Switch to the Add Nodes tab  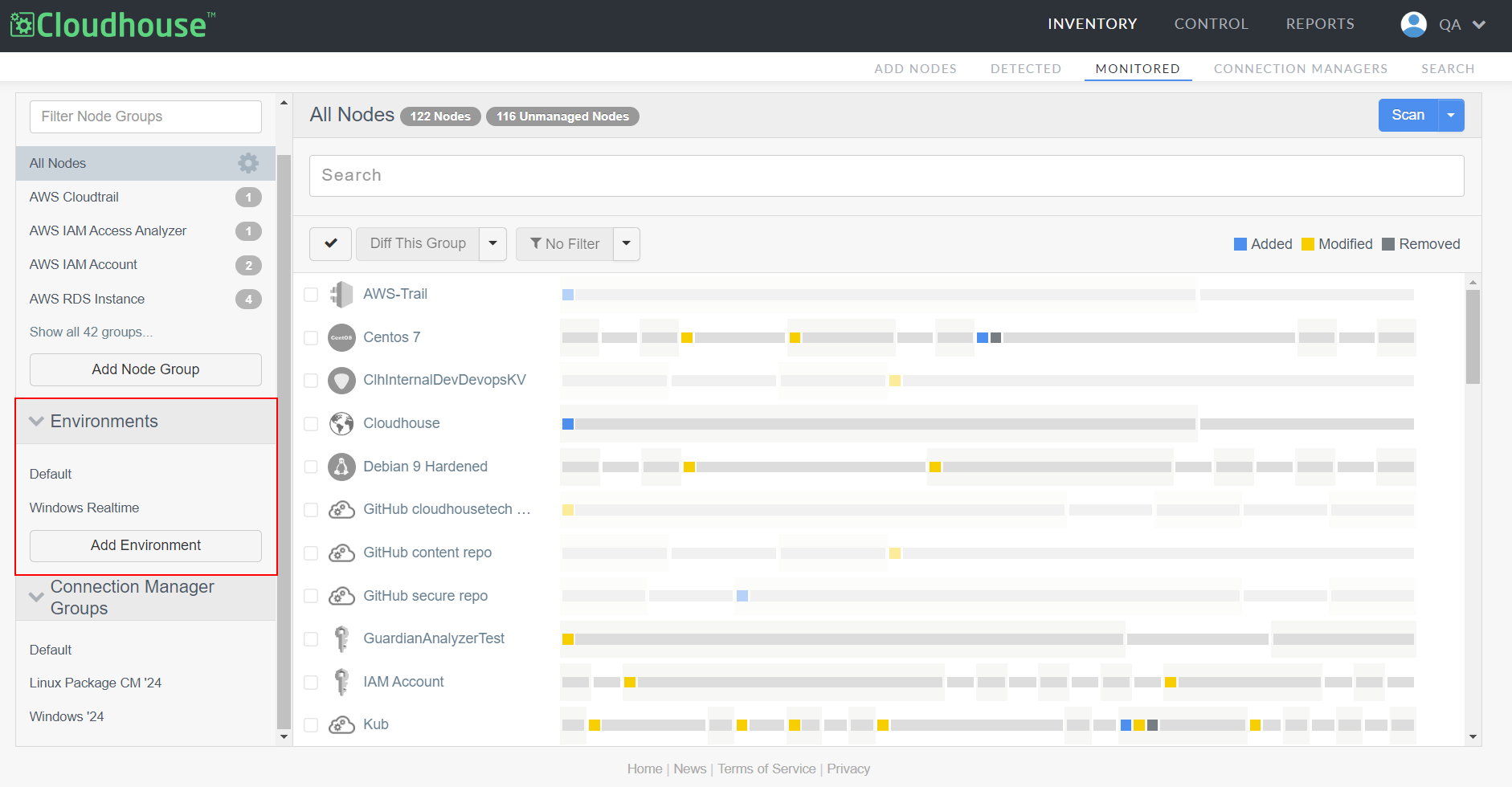coord(916,69)
